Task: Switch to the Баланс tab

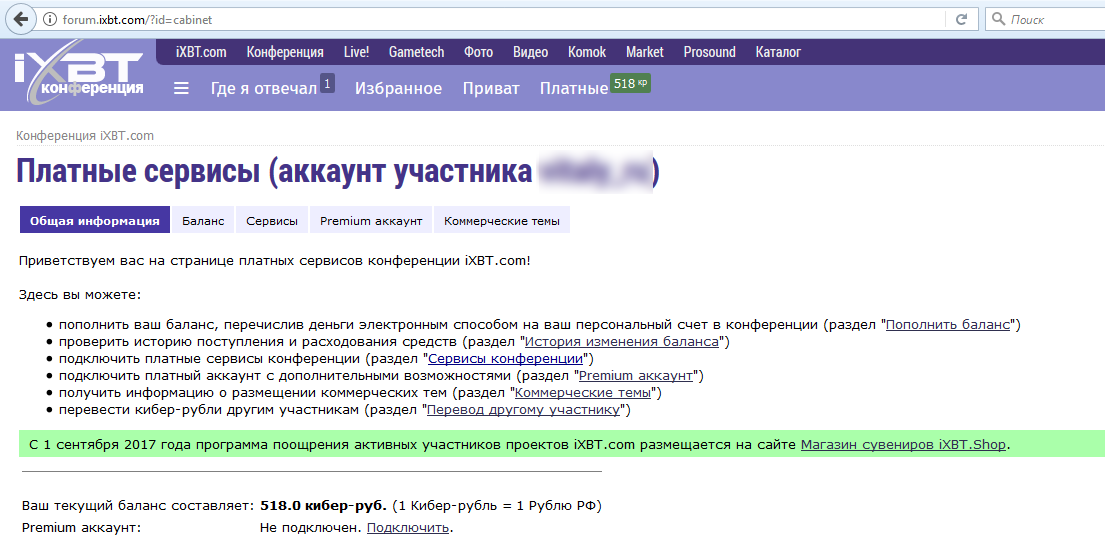Action: (203, 221)
